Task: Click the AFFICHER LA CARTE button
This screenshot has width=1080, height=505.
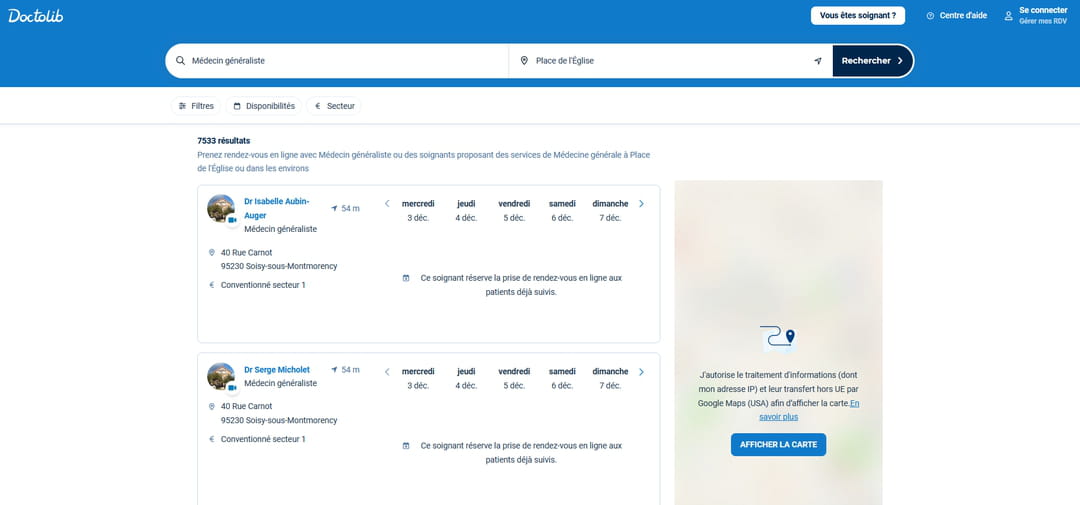Action: point(778,444)
